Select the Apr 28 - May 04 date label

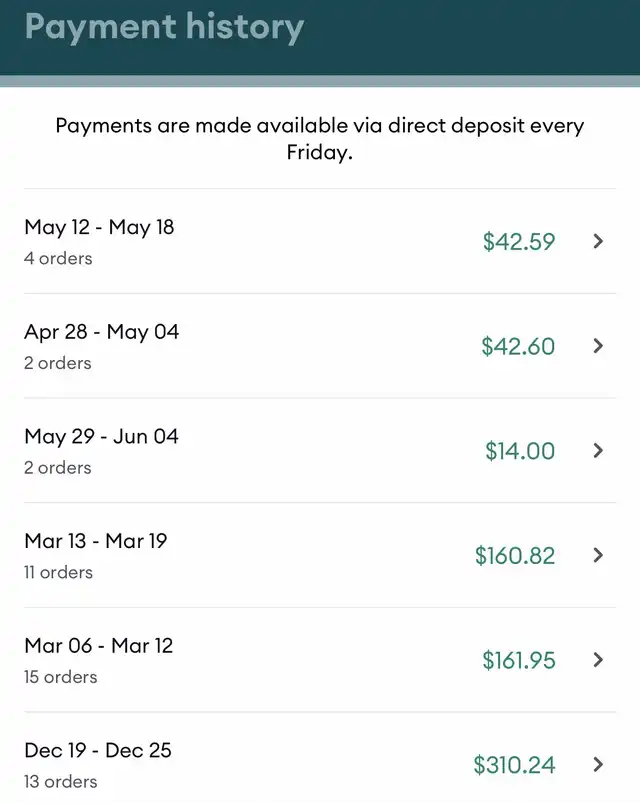pyautogui.click(x=101, y=331)
